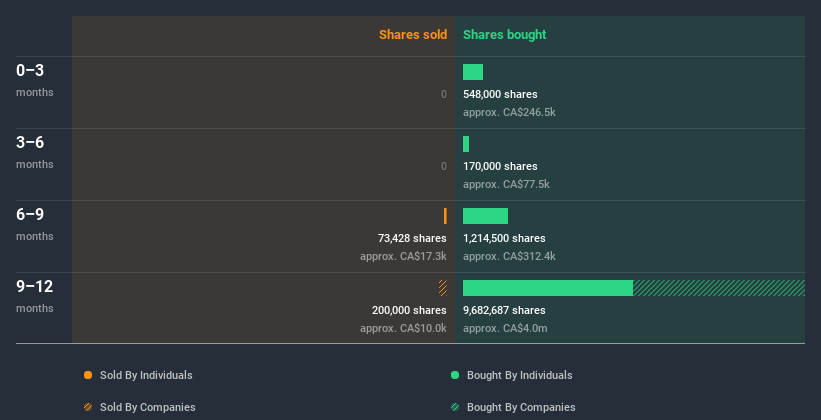This screenshot has height=420, width=821.
Task: Select the Bought By Individuals legend label
Action: (x=519, y=375)
